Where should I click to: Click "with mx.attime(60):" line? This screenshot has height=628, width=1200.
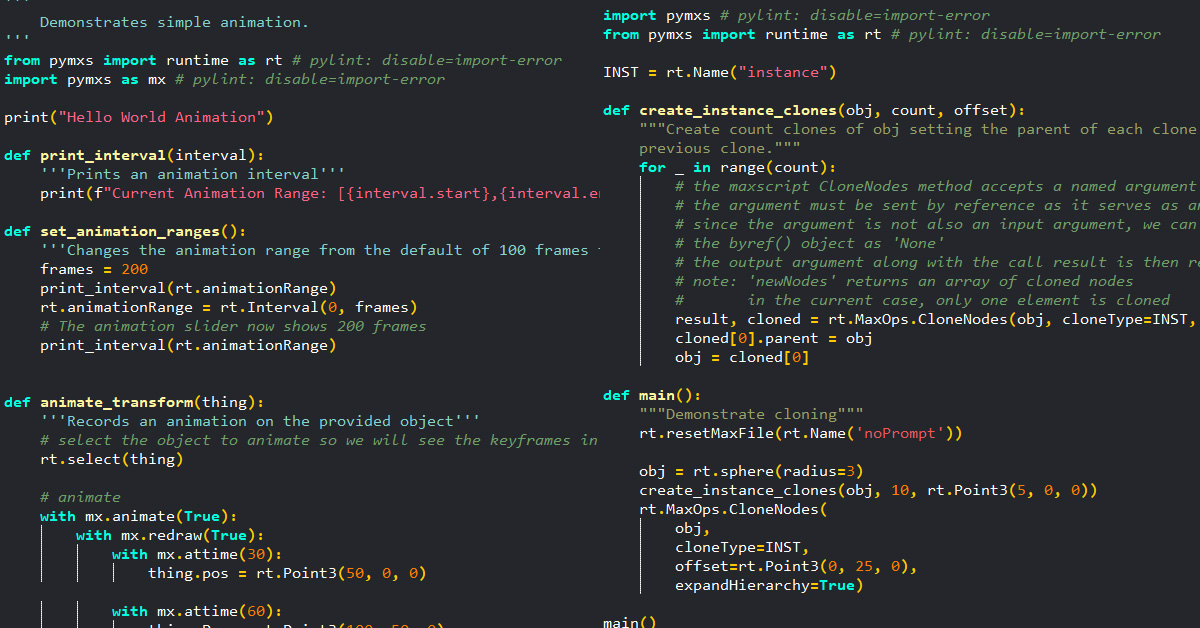[x=197, y=611]
